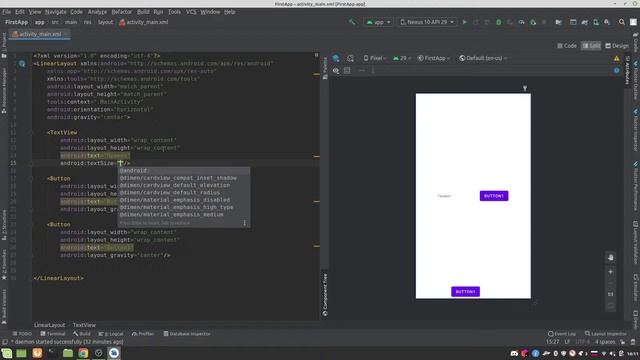Start debugging with the green bug icon
The image size is (640, 360).
tap(498, 22)
